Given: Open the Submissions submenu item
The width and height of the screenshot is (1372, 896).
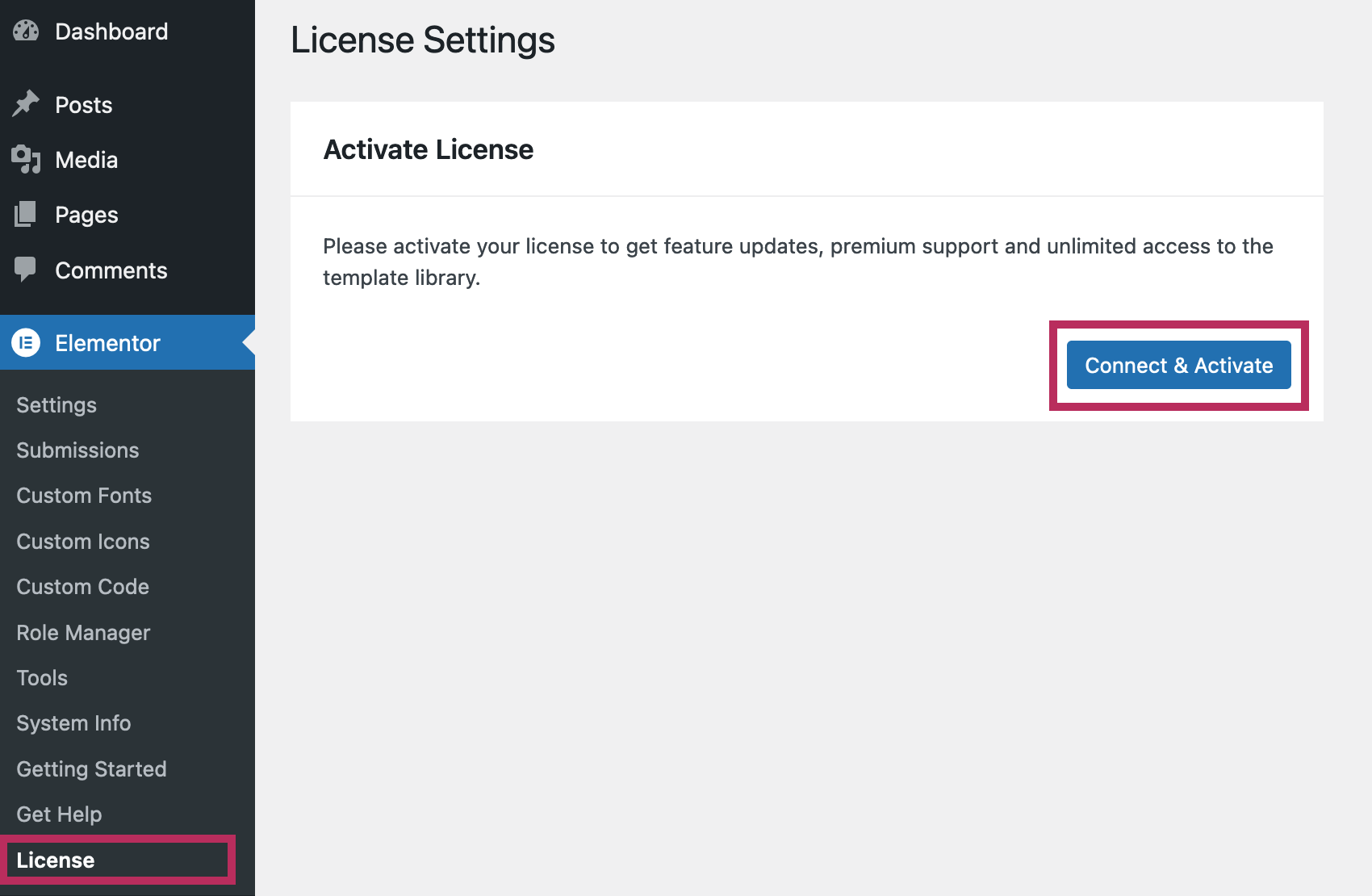Looking at the screenshot, I should tap(77, 450).
